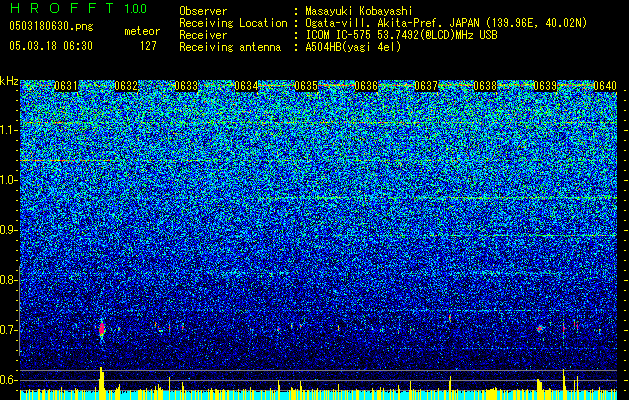The height and width of the screenshot is (400, 629).
Task: Click the Receiver label
Action: click(x=203, y=35)
